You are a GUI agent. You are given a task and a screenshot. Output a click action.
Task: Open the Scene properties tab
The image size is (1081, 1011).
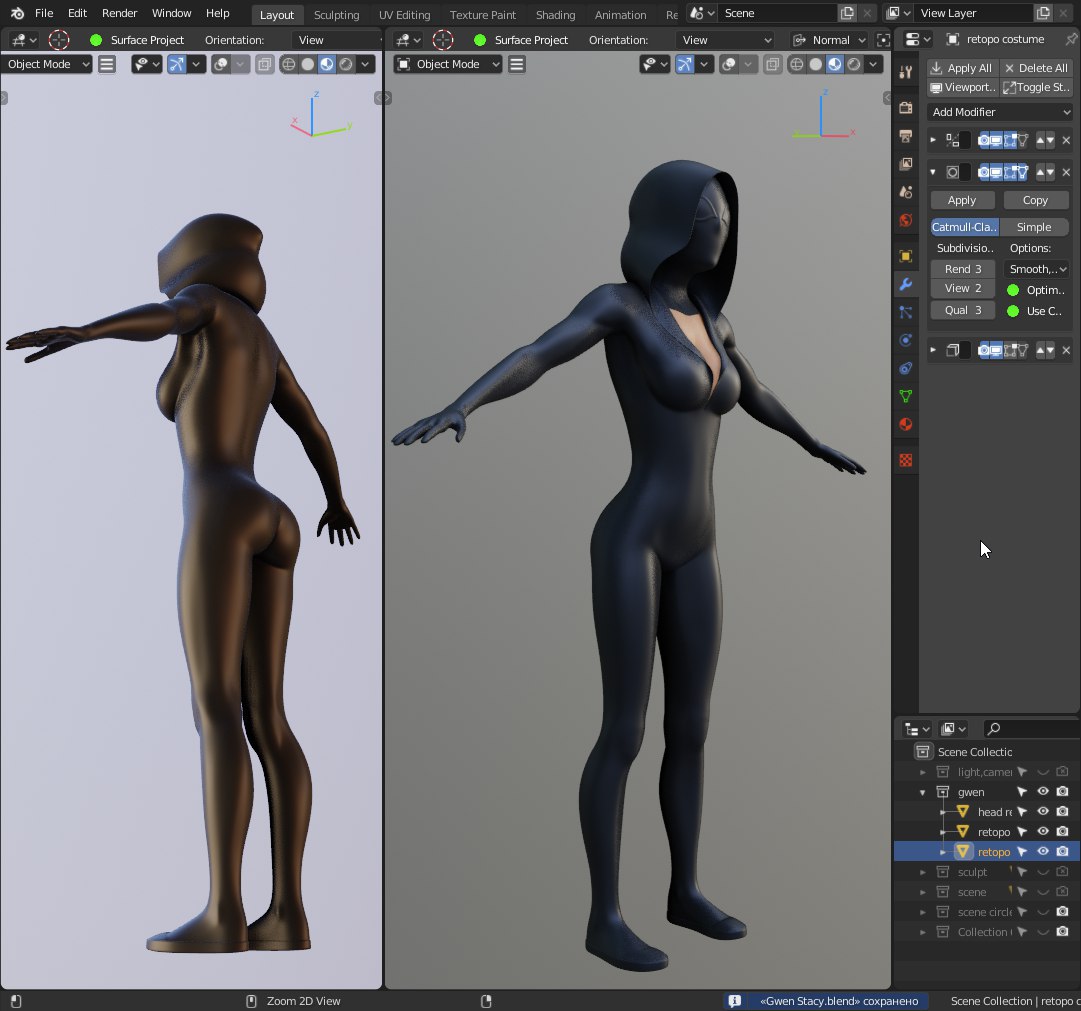coord(906,192)
